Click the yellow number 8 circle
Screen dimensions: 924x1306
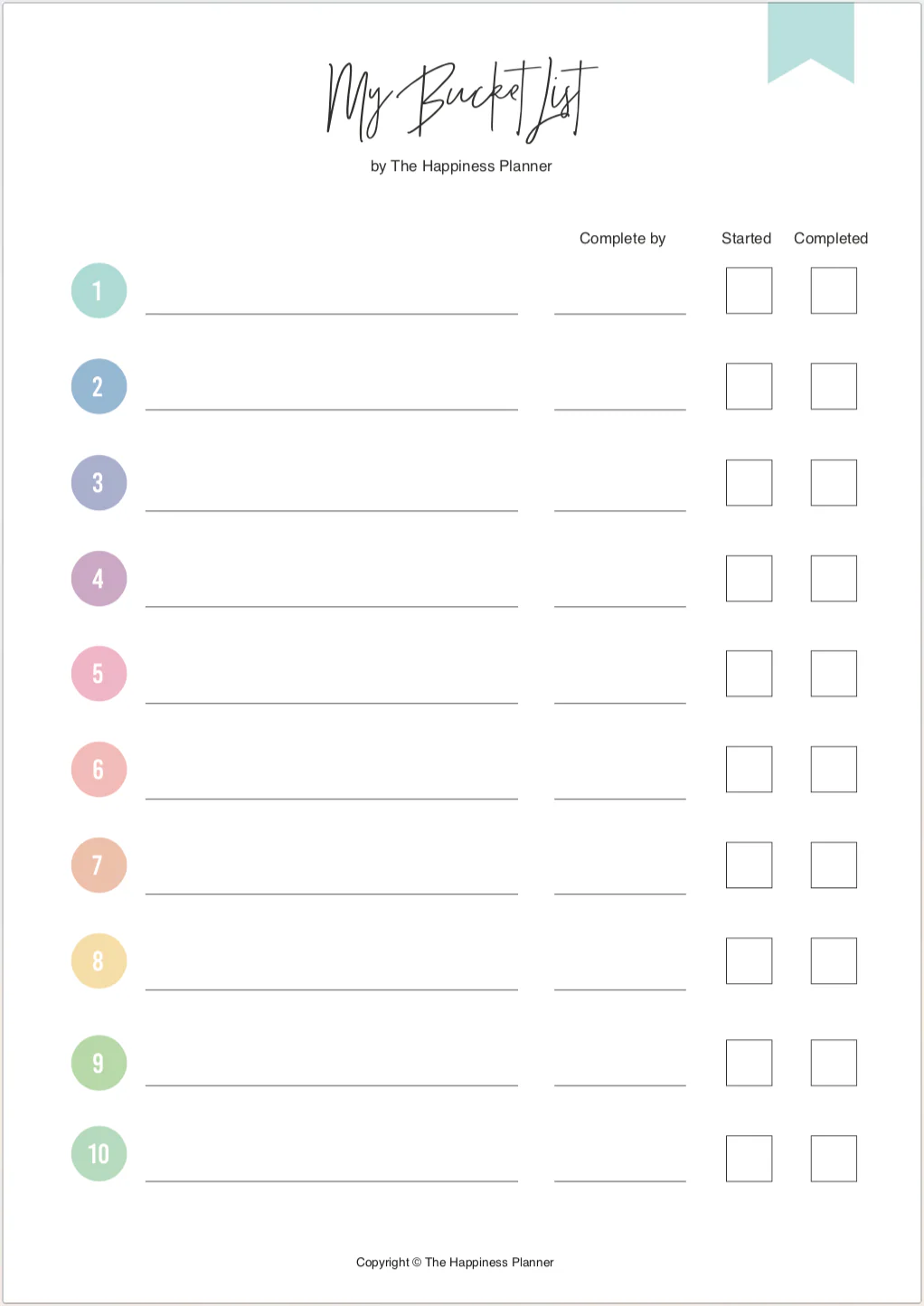point(99,961)
